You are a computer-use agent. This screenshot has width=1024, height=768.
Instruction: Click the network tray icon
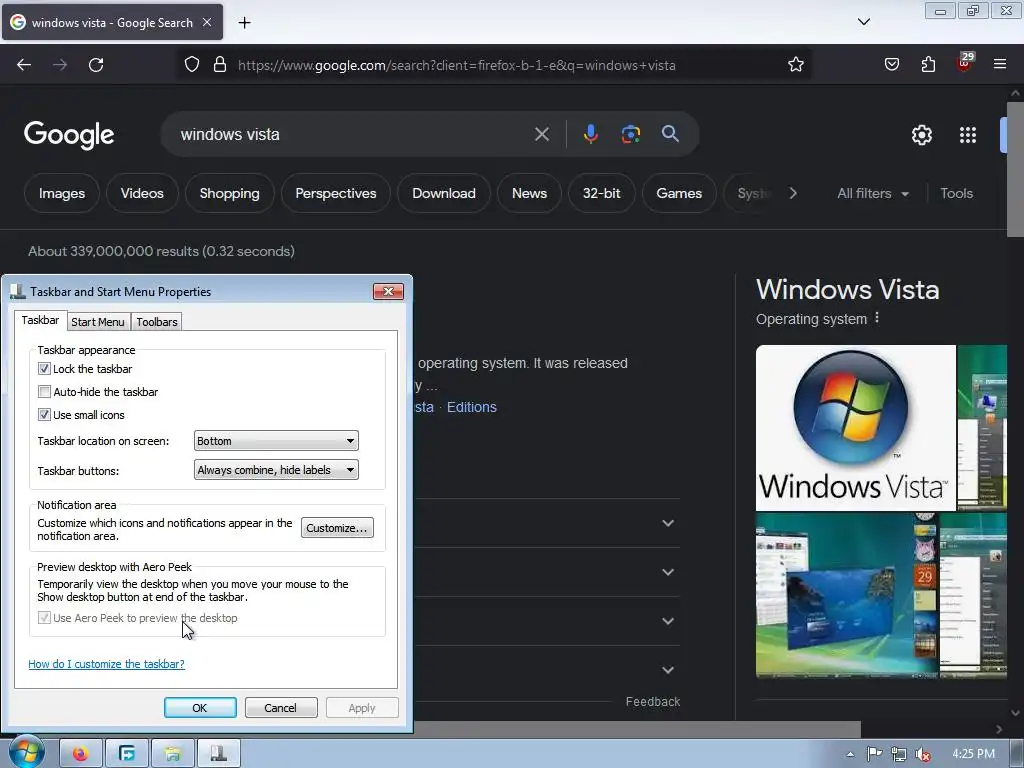[899, 754]
